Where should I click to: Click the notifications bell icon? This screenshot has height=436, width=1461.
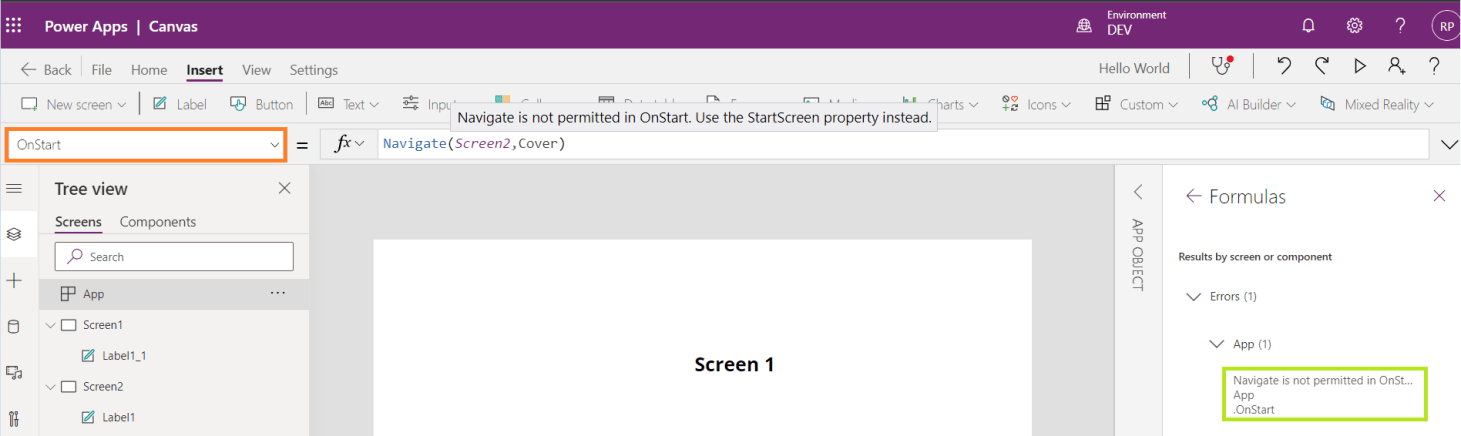[x=1308, y=26]
